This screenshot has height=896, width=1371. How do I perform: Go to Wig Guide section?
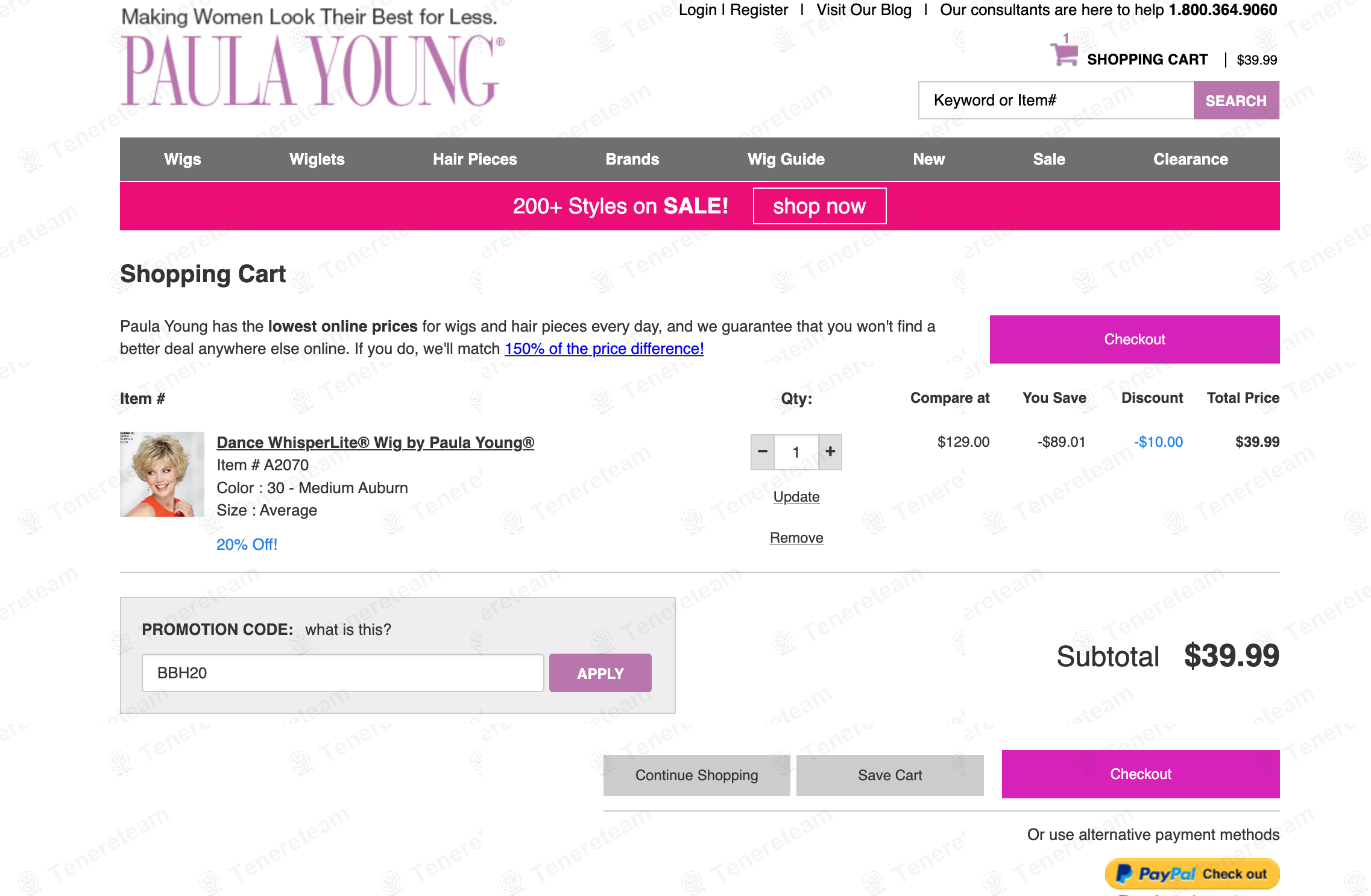point(786,159)
